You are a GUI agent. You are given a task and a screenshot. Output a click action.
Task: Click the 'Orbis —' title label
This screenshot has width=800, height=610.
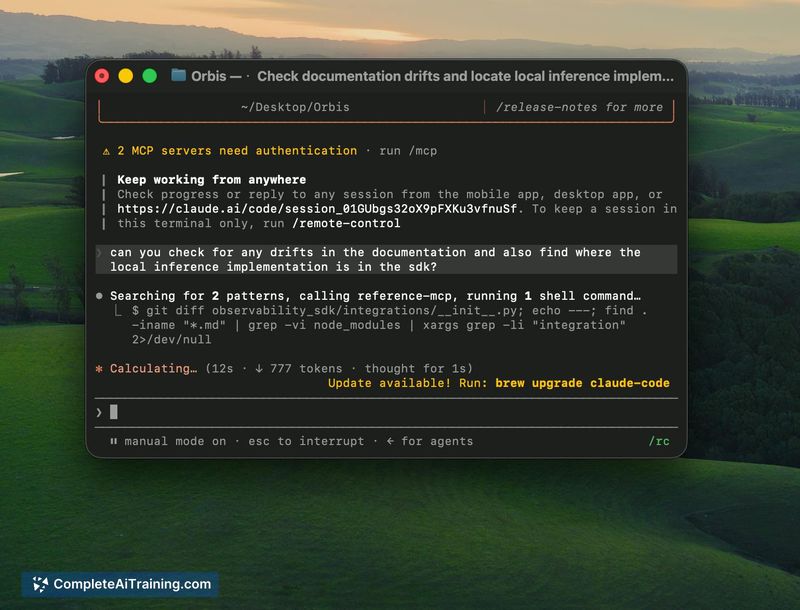216,76
